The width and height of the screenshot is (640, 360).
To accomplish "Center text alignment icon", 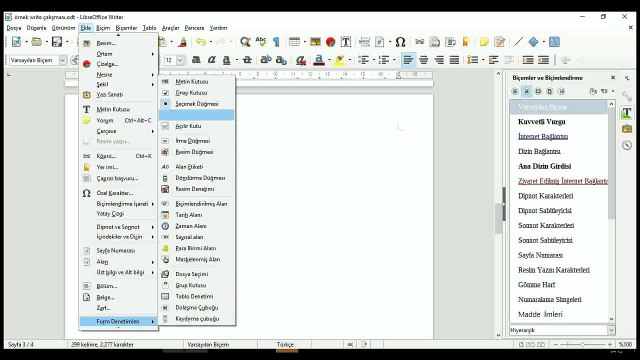I will click(x=424, y=60).
